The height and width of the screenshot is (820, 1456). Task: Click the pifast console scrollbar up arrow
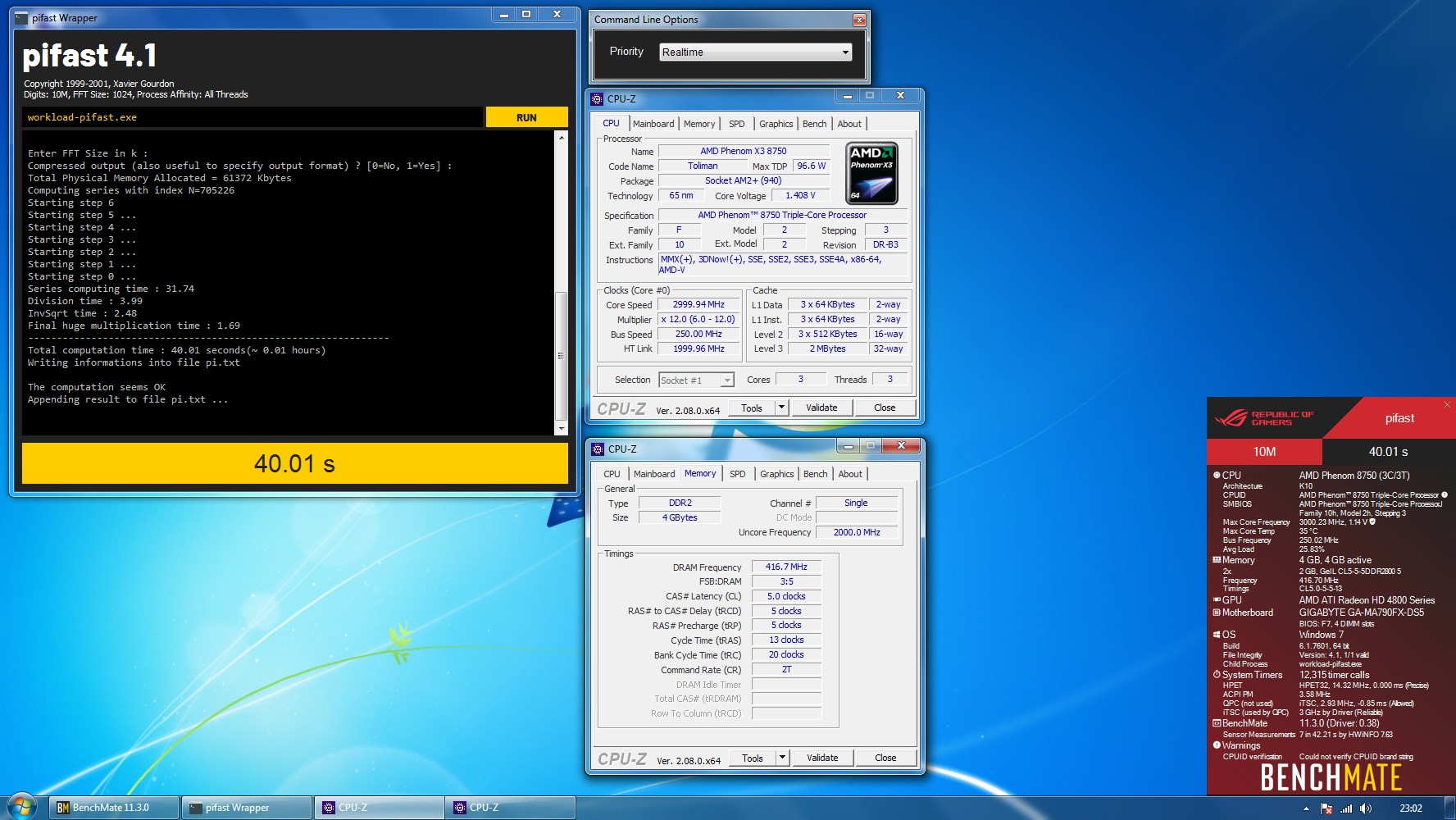[x=562, y=137]
